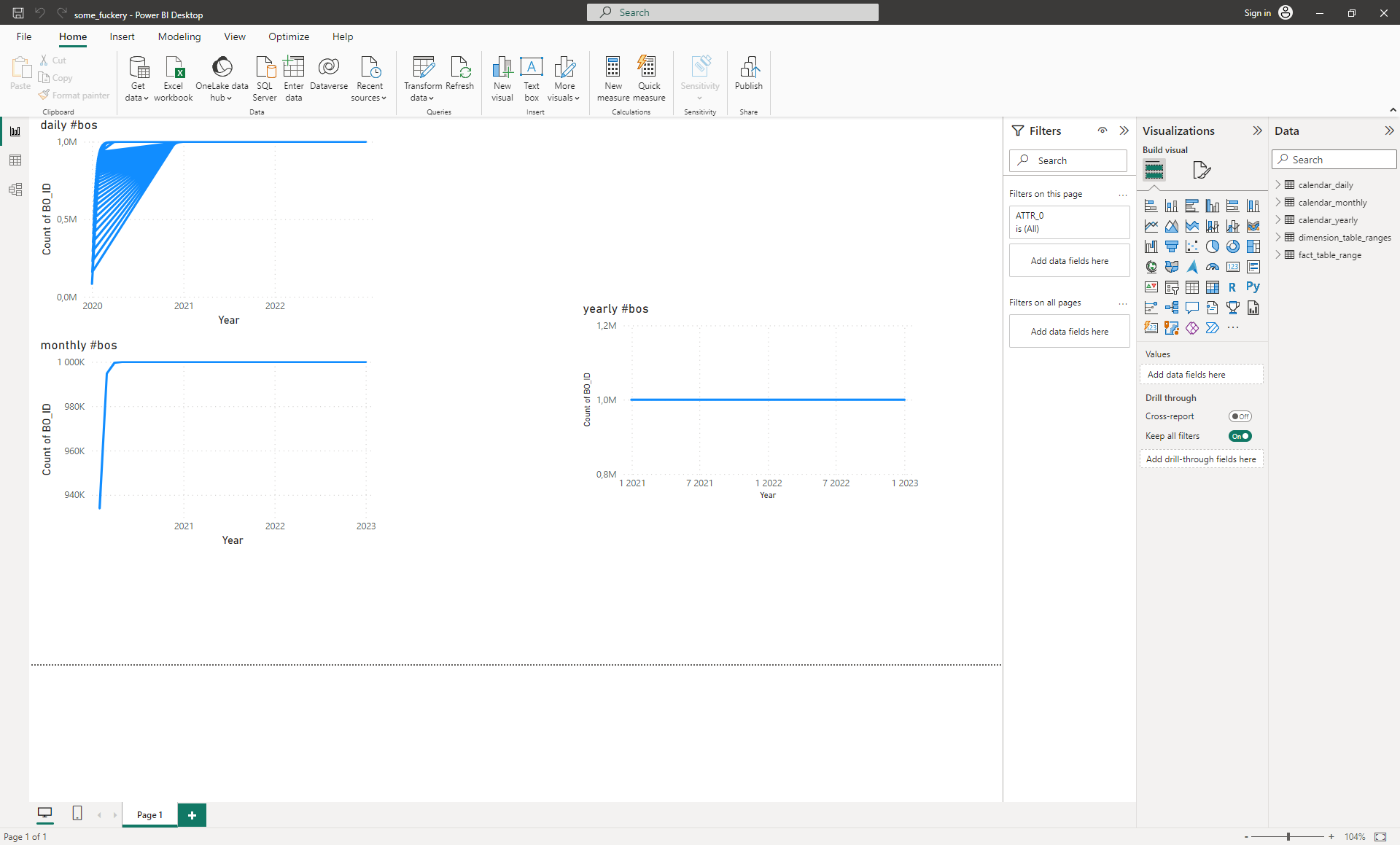This screenshot has height=845, width=1400.
Task: Switch to the Optimize tab
Action: (289, 36)
